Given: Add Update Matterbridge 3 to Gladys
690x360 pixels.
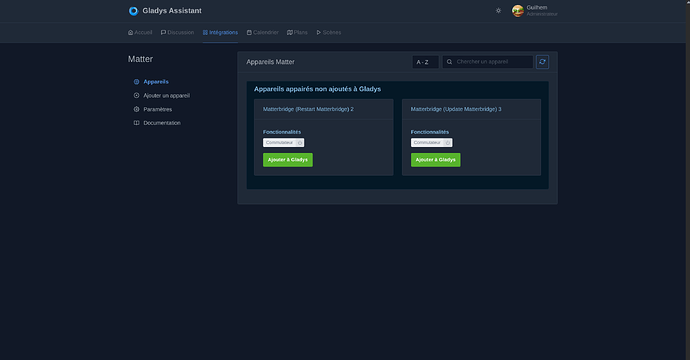Looking at the screenshot, I should pos(436,160).
